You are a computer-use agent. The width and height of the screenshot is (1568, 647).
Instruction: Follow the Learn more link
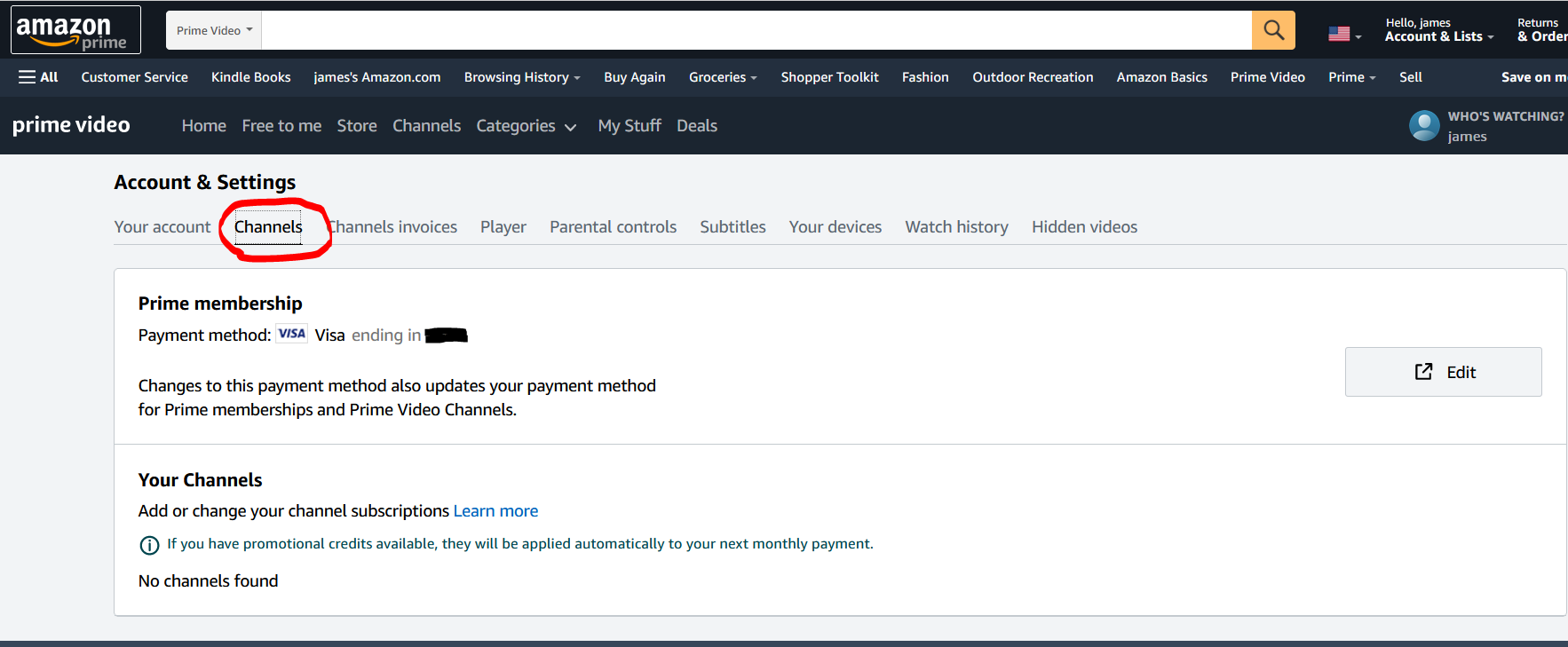pyautogui.click(x=495, y=511)
